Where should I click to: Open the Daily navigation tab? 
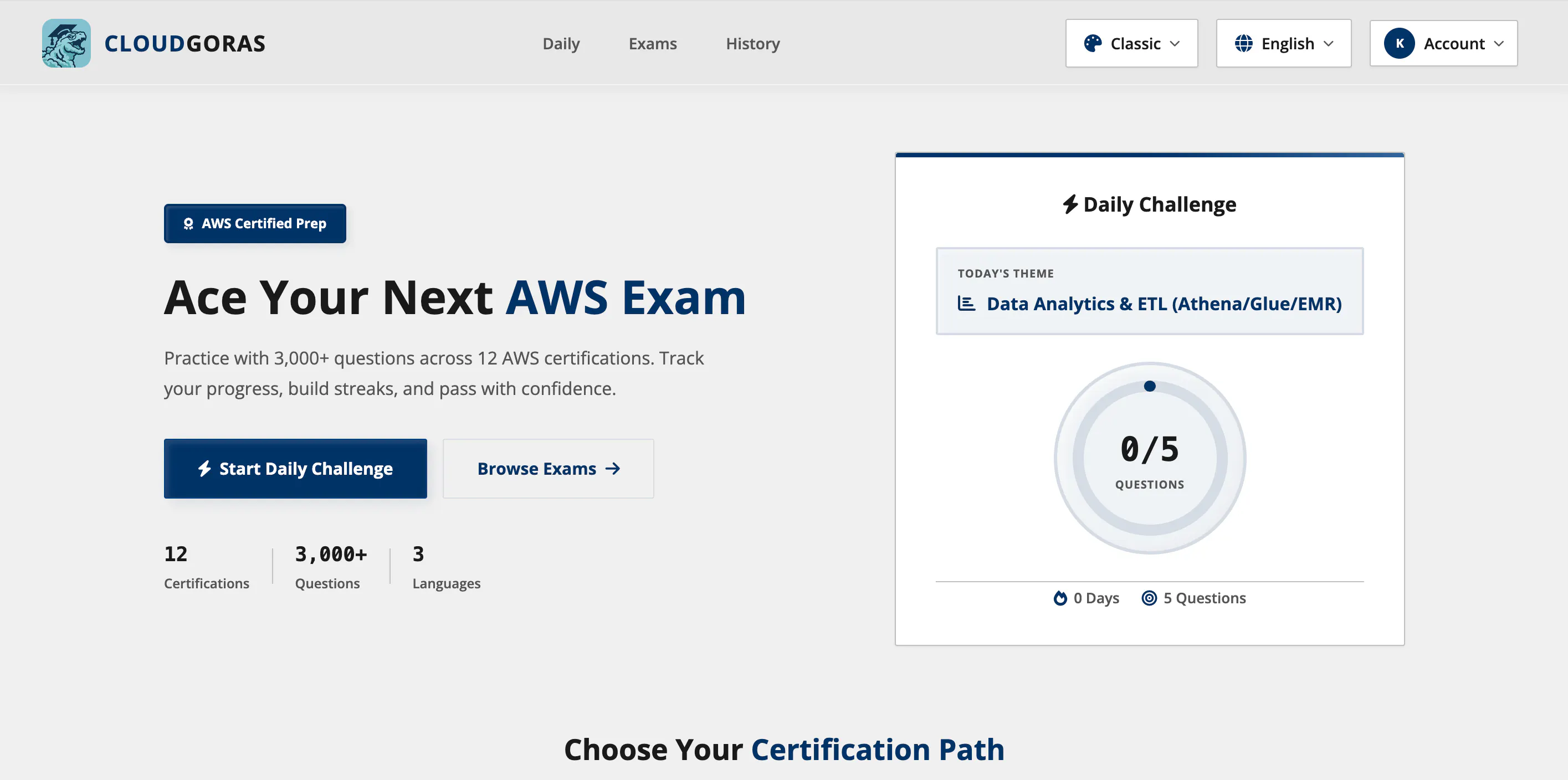pos(561,43)
